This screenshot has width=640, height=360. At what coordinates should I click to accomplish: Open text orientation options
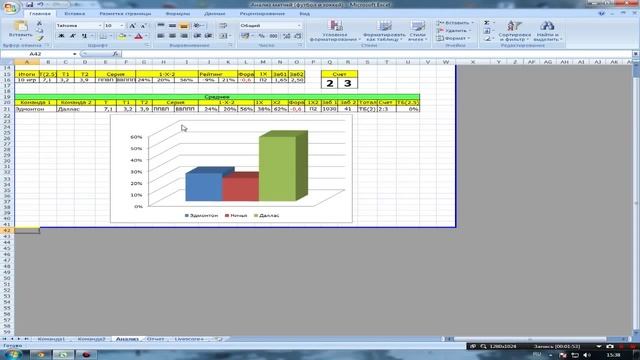click(x=198, y=26)
